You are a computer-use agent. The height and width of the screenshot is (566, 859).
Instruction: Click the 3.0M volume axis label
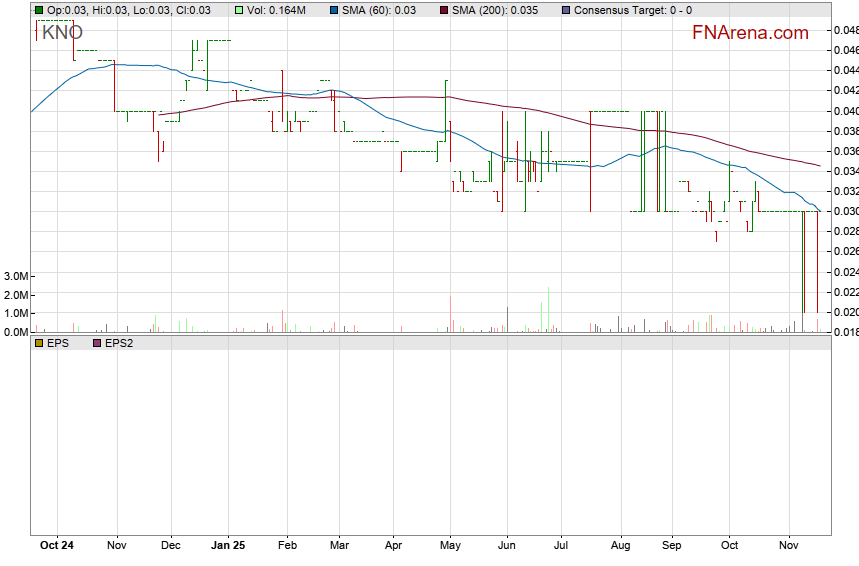14,276
